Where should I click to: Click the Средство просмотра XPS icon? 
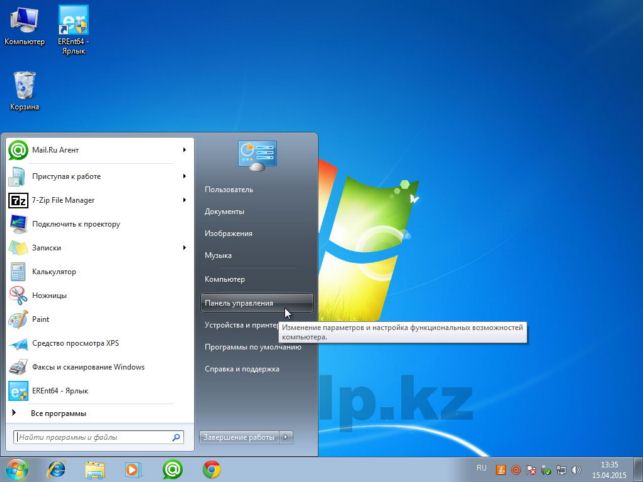tap(18, 343)
